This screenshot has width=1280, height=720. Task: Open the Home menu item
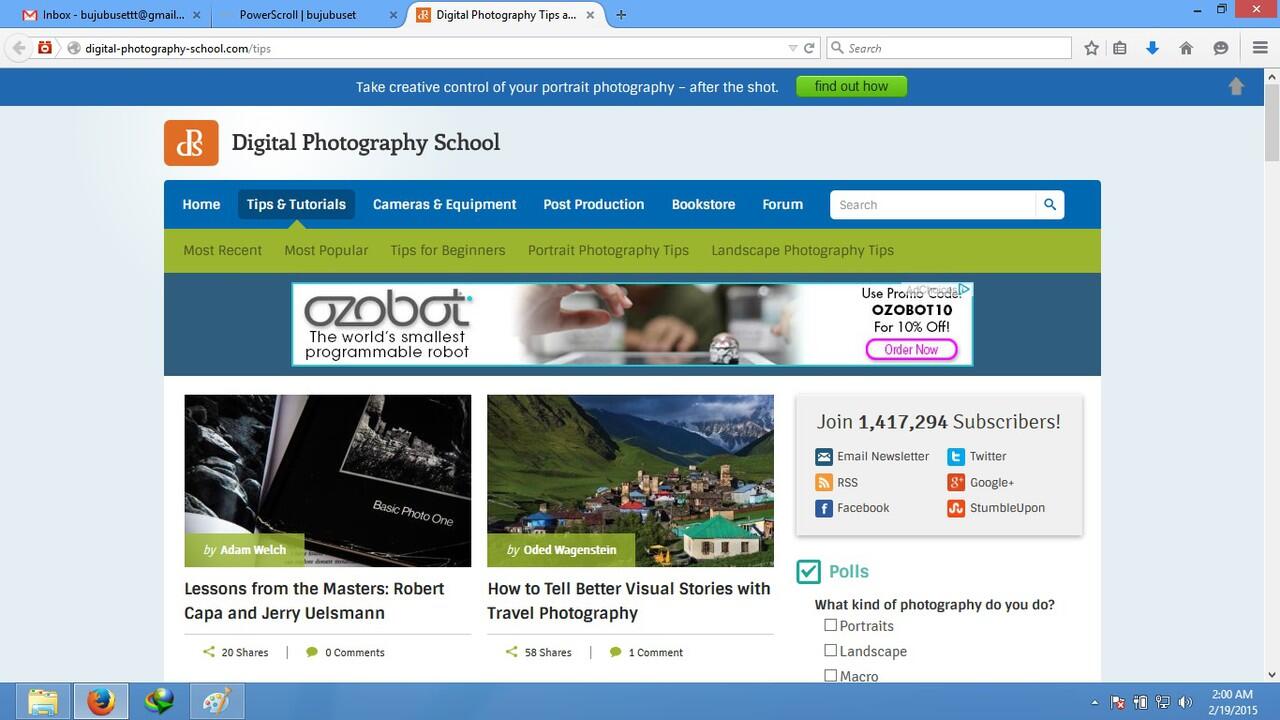[201, 204]
